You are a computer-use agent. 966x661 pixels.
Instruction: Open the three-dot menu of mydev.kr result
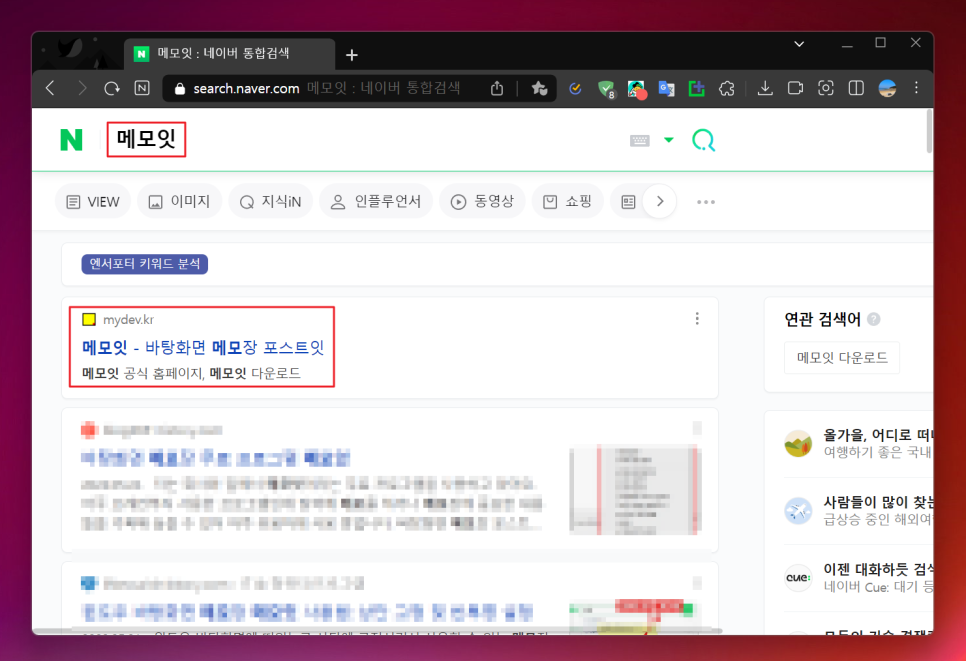(697, 318)
